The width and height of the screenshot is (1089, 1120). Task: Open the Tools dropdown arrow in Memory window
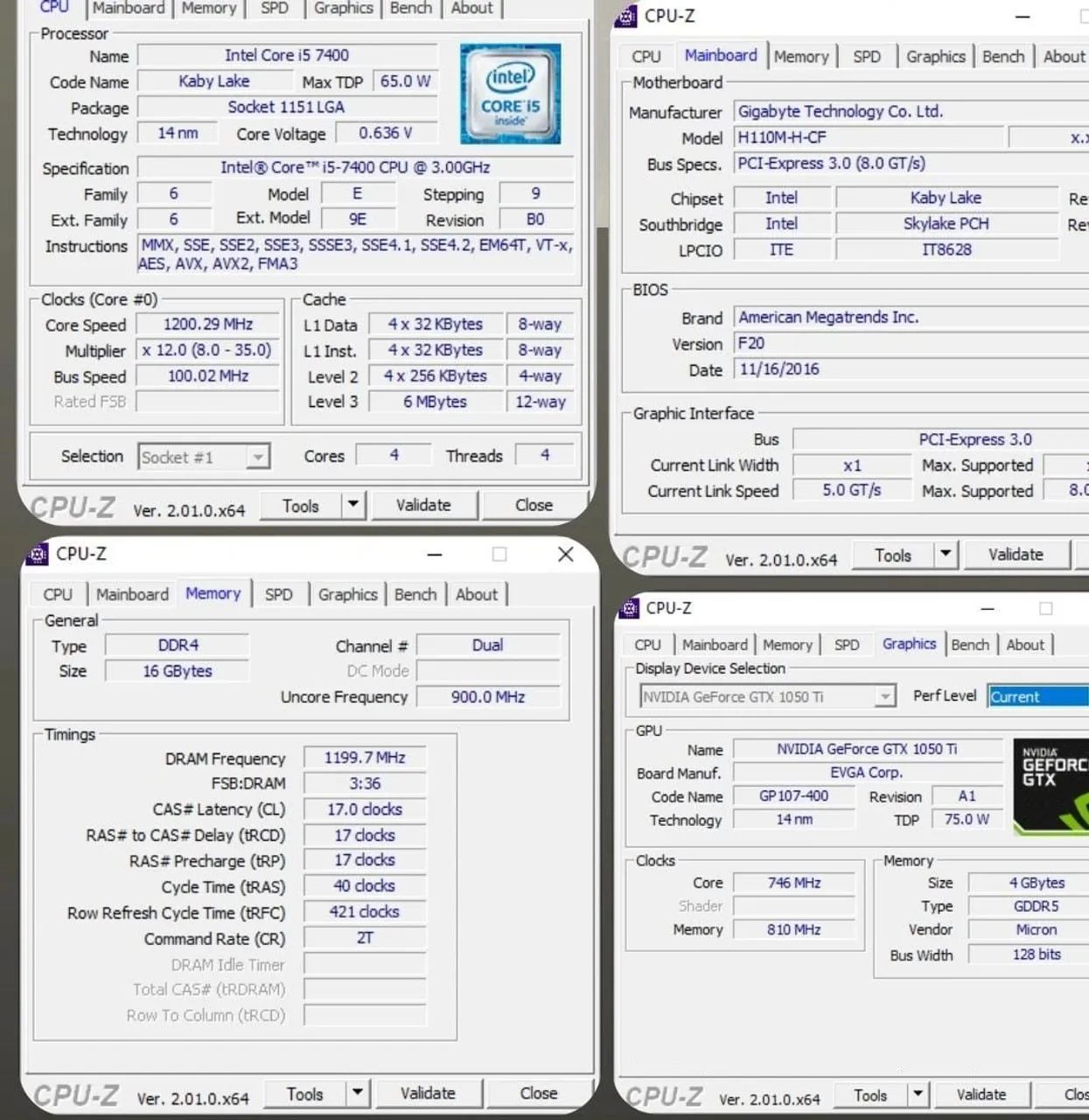[x=358, y=1094]
